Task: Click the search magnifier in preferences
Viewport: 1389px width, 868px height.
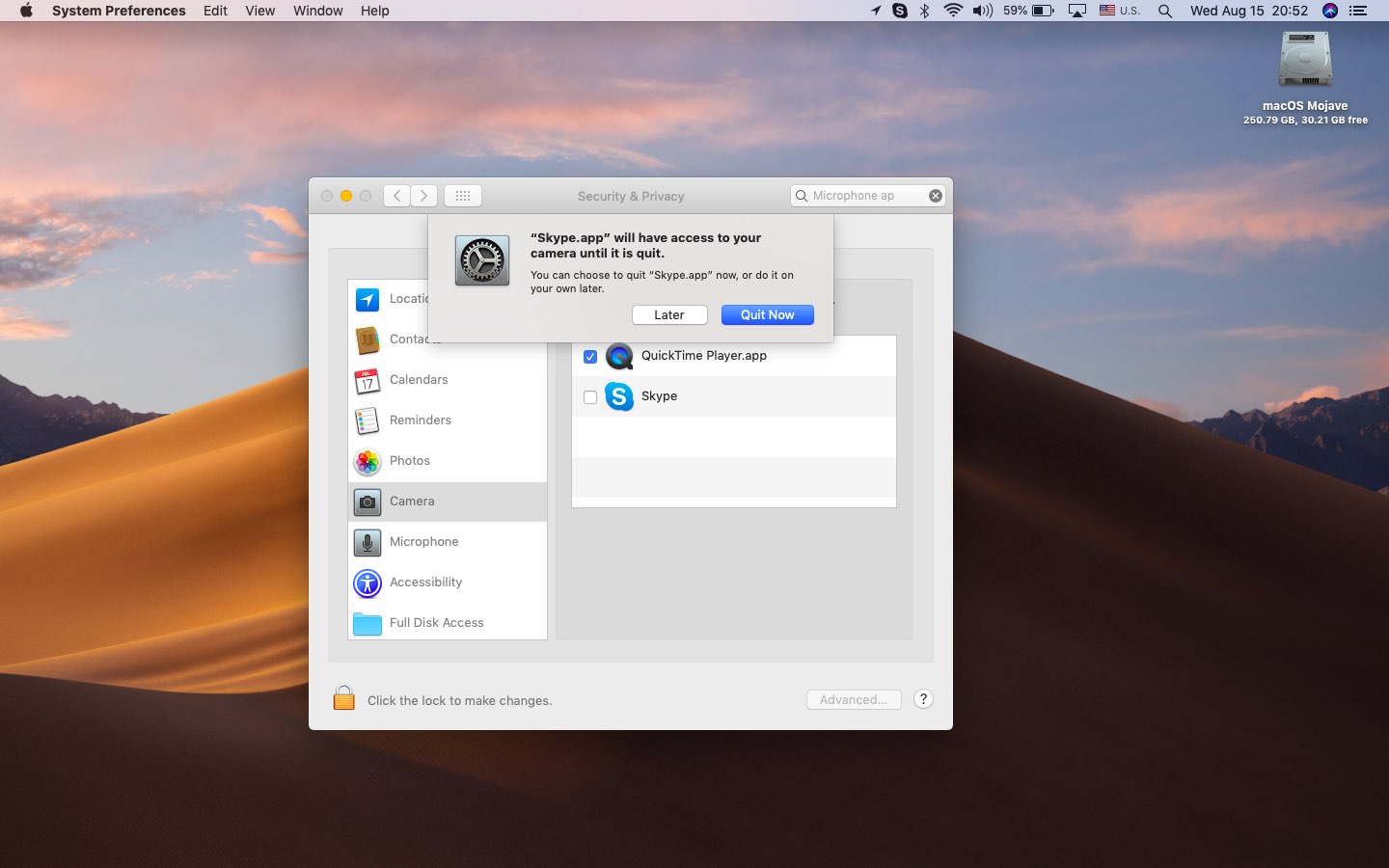Action: pyautogui.click(x=802, y=196)
